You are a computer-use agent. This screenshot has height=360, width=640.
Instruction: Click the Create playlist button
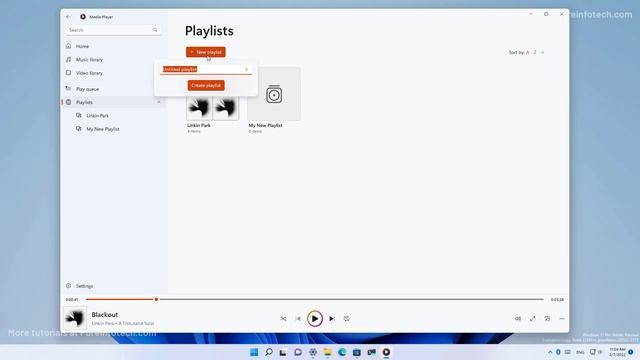click(206, 85)
